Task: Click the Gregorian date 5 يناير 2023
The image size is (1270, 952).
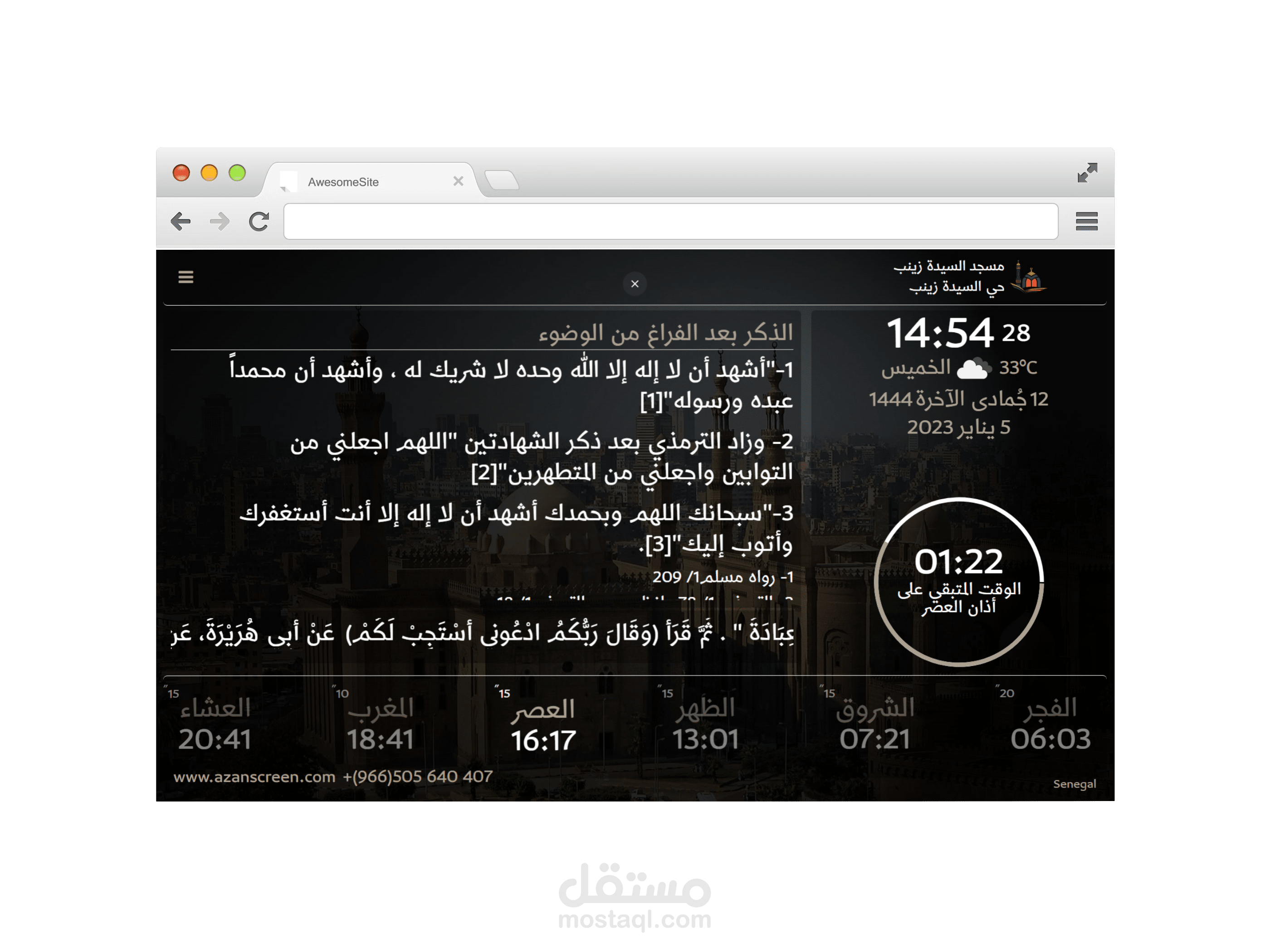Action: pyautogui.click(x=958, y=427)
